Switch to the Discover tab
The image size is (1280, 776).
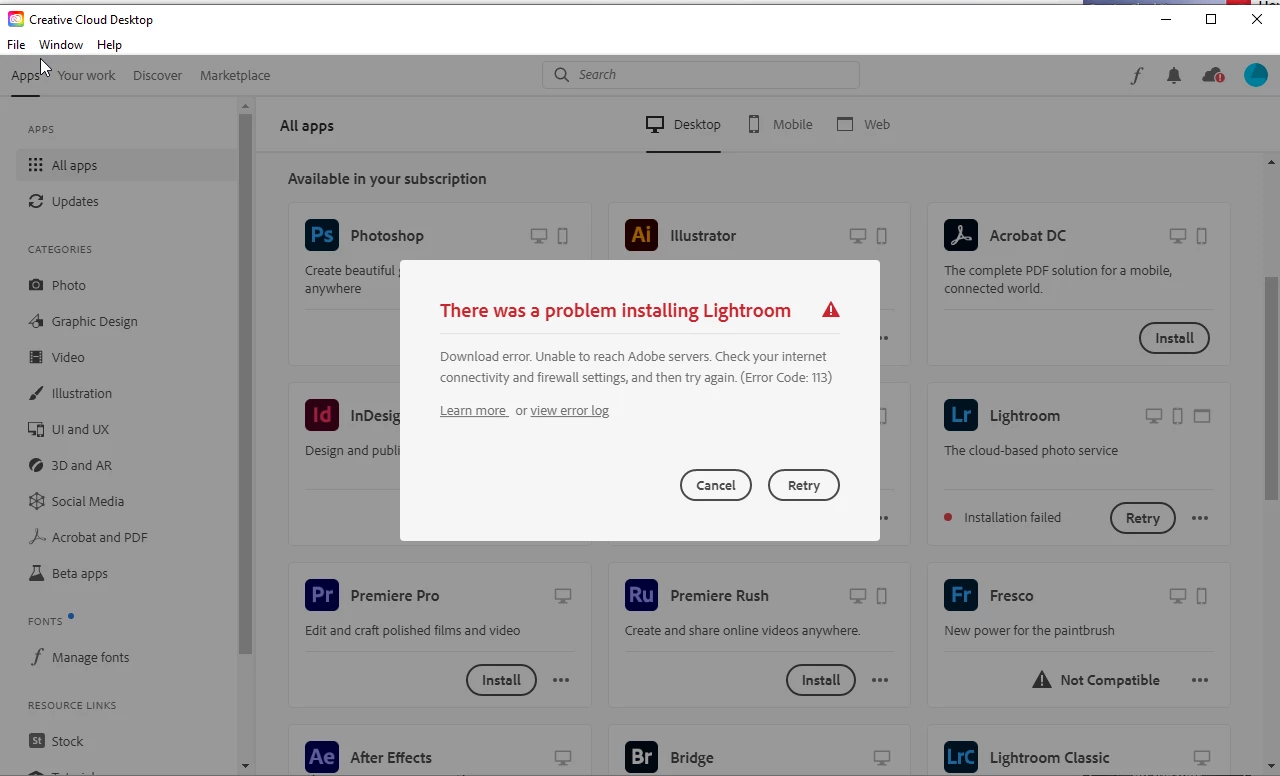click(157, 75)
